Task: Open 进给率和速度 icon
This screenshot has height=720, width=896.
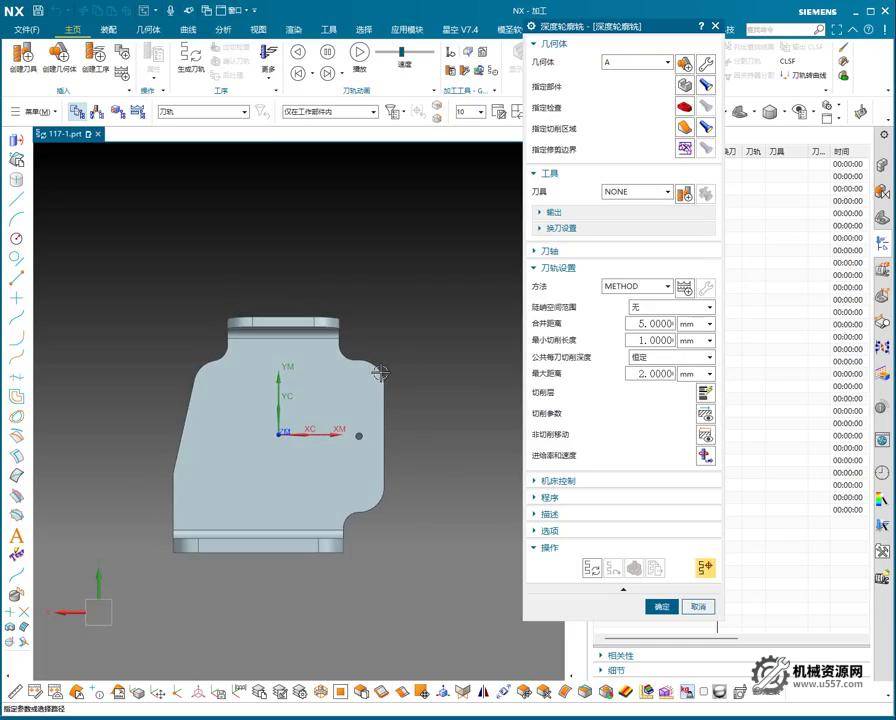Action: pyautogui.click(x=704, y=456)
